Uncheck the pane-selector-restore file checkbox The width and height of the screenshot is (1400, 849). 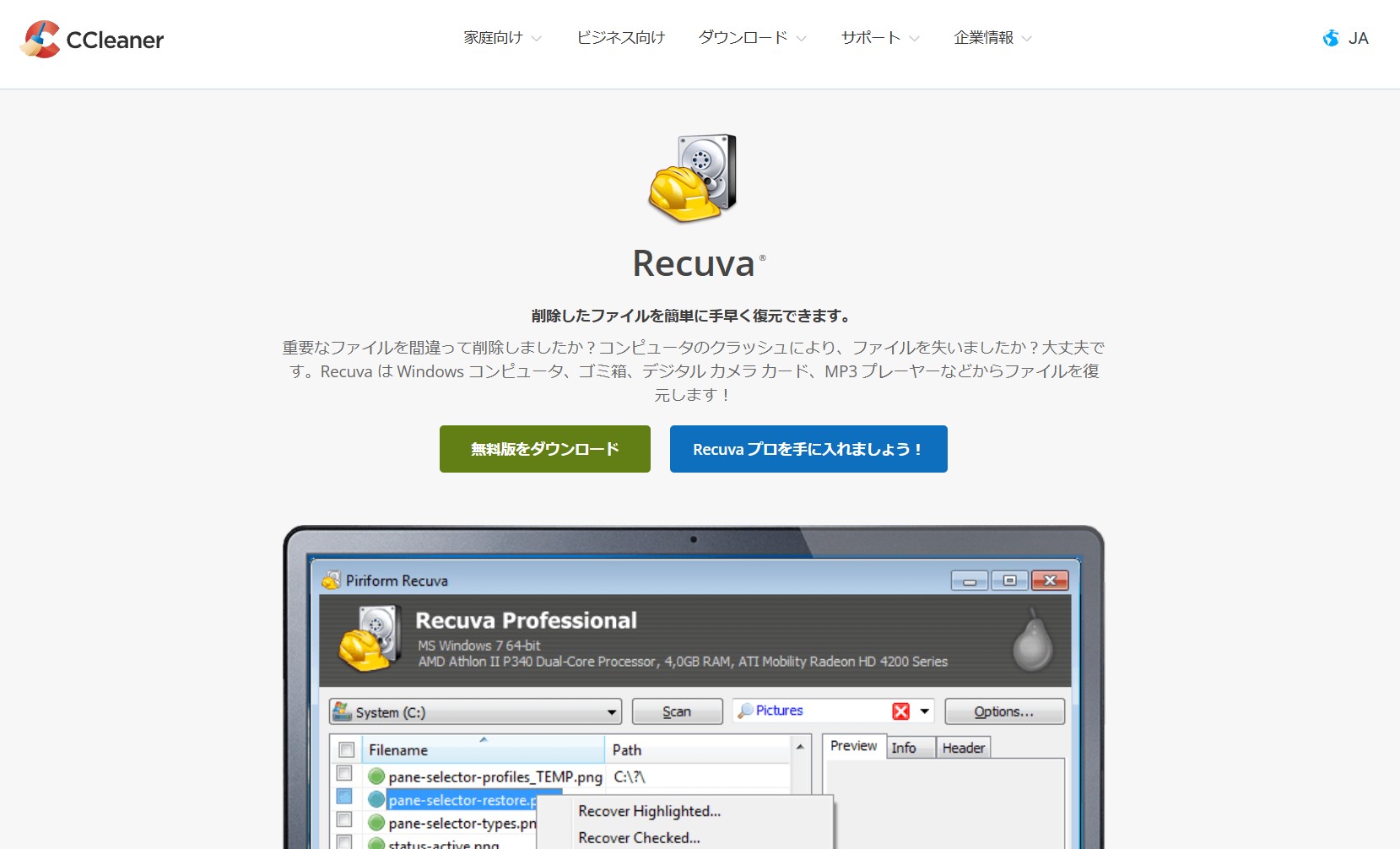click(344, 797)
